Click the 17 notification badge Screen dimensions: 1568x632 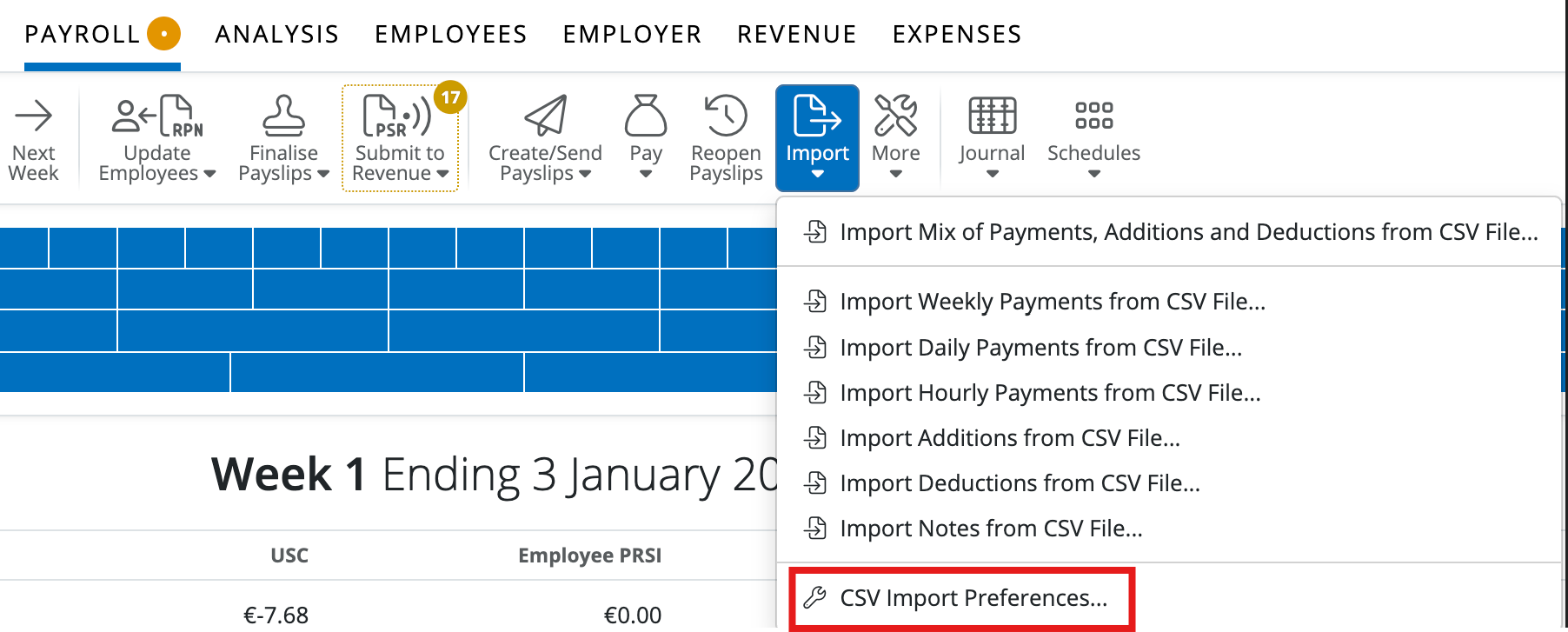(x=451, y=98)
